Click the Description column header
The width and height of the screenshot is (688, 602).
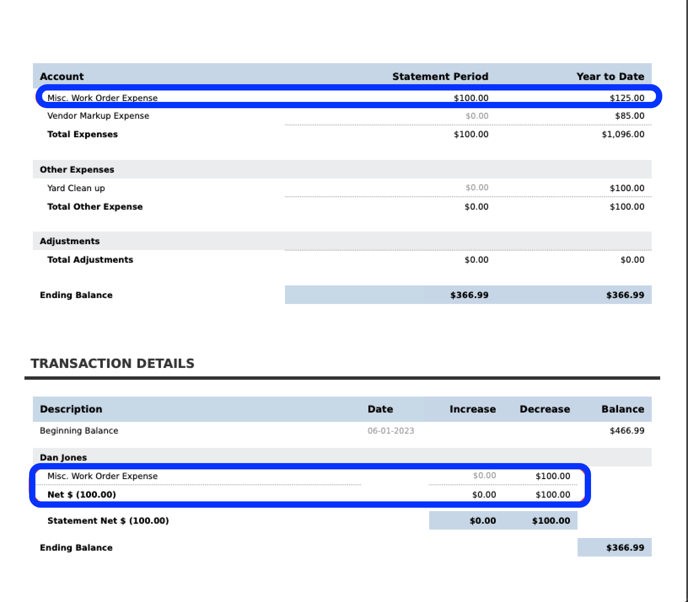tap(71, 409)
